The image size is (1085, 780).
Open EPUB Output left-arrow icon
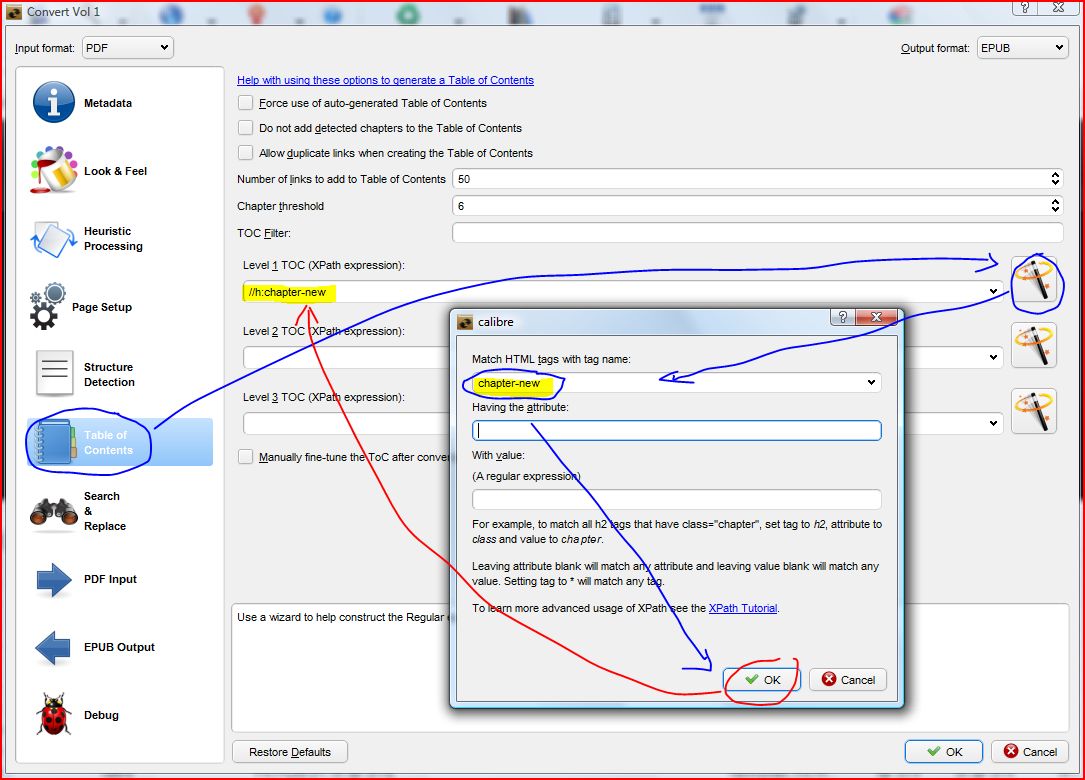click(x=53, y=647)
